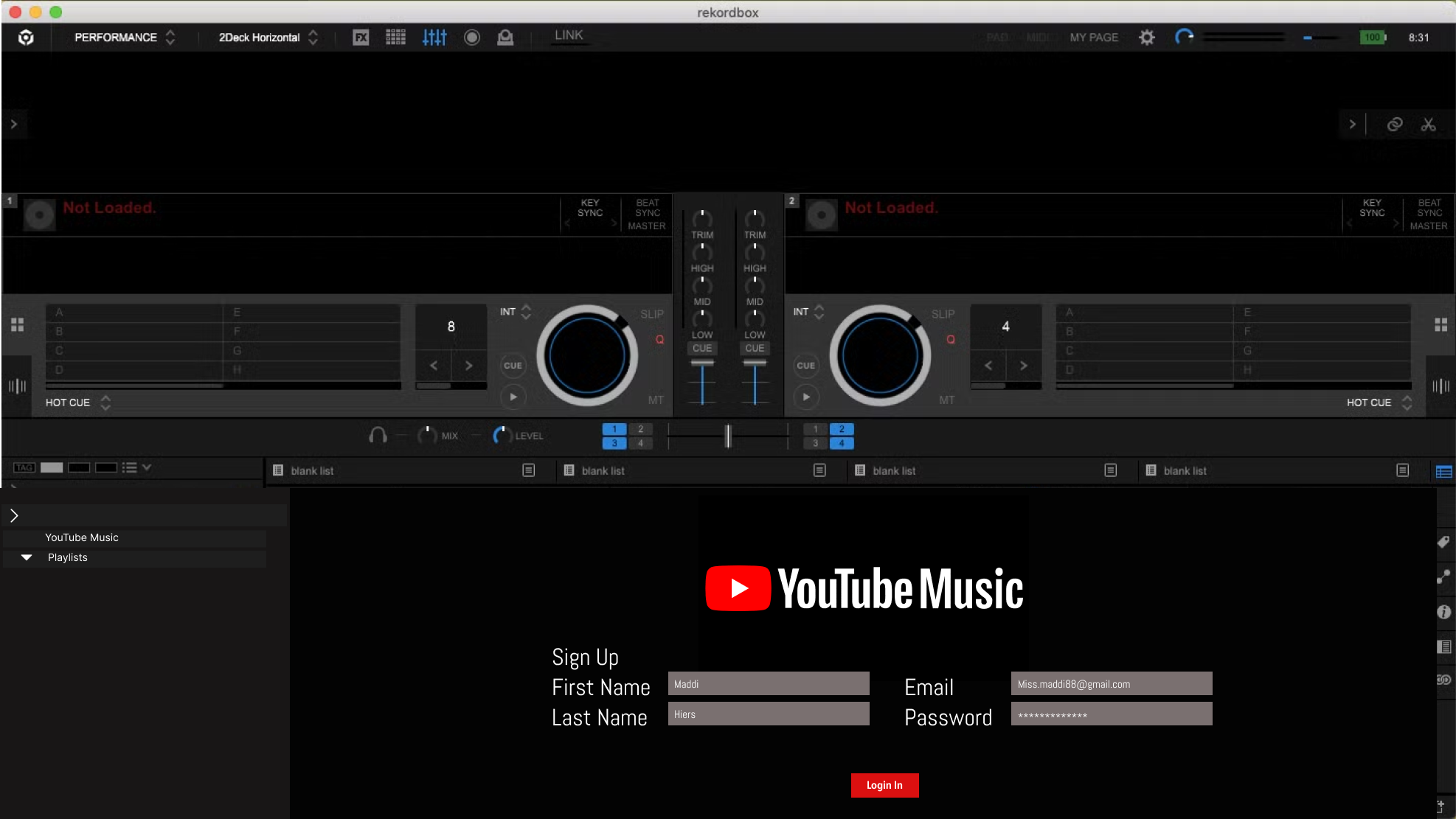Toggle BEAT SYNC on deck 2

1429,208
